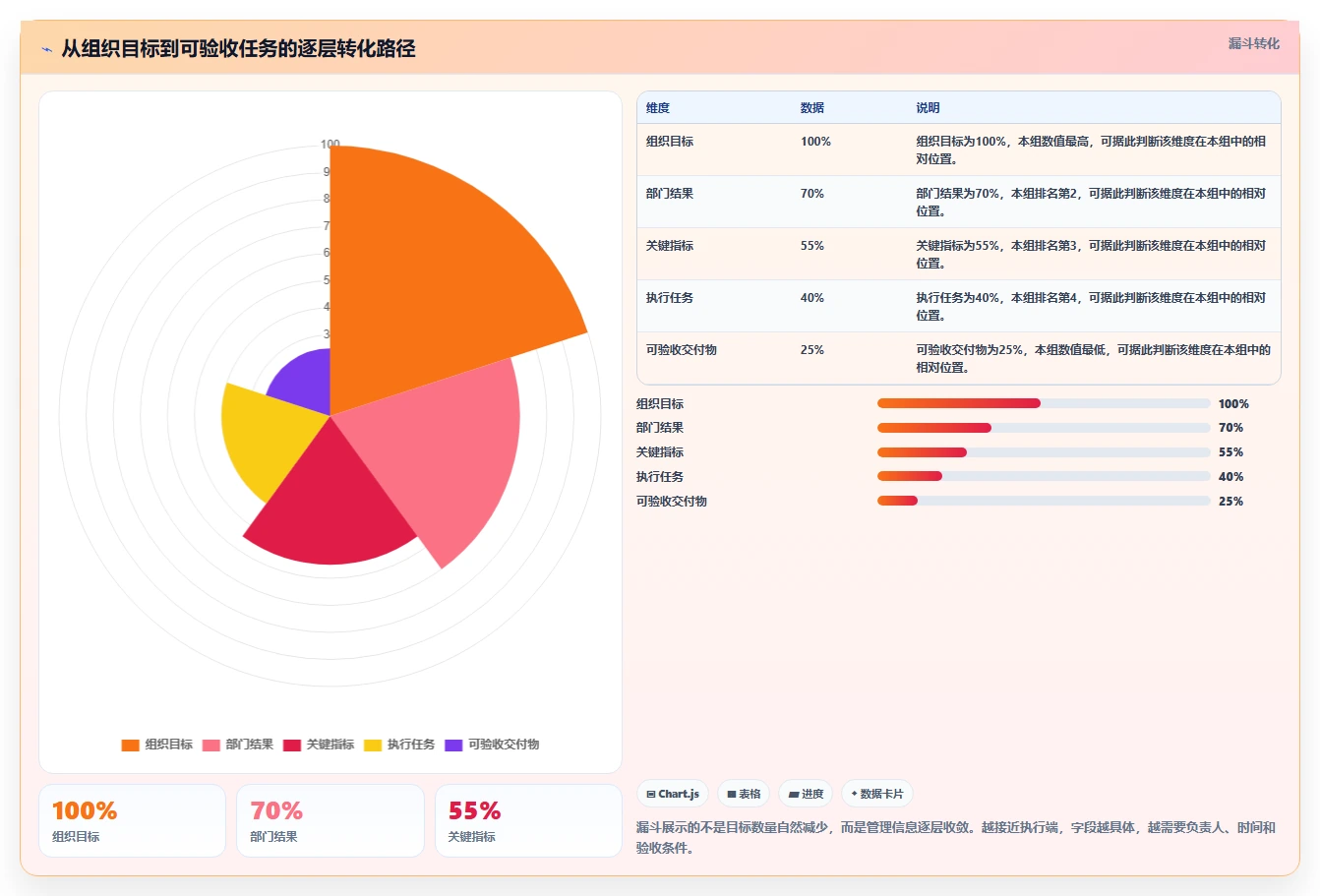Viewport: 1320px width, 896px height.
Task: Click the Chart.js tag
Action: (x=673, y=794)
